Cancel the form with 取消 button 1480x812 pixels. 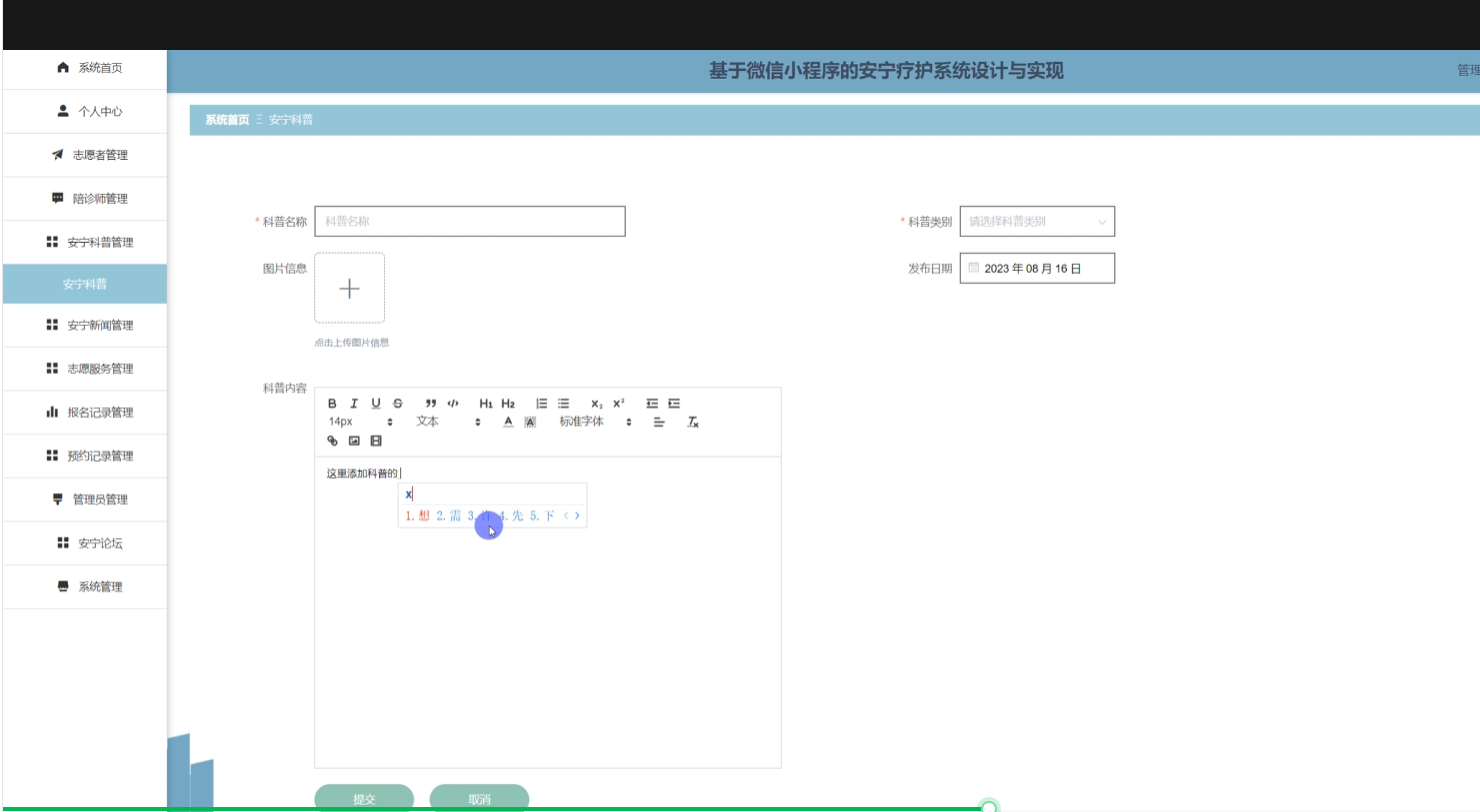(479, 797)
